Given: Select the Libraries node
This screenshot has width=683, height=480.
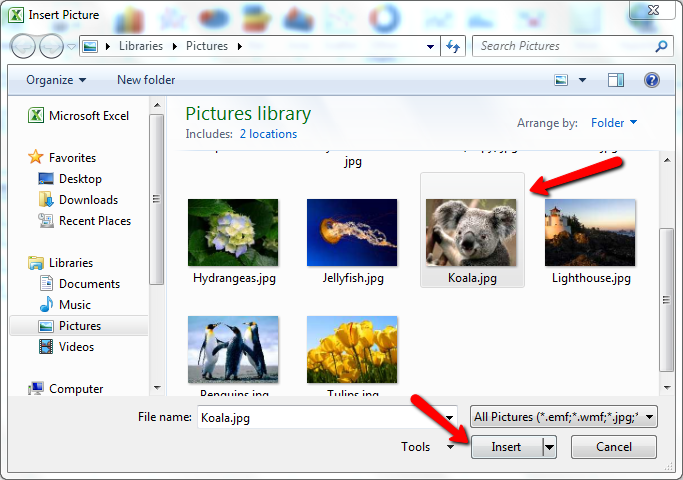Looking at the screenshot, I should 61,263.
